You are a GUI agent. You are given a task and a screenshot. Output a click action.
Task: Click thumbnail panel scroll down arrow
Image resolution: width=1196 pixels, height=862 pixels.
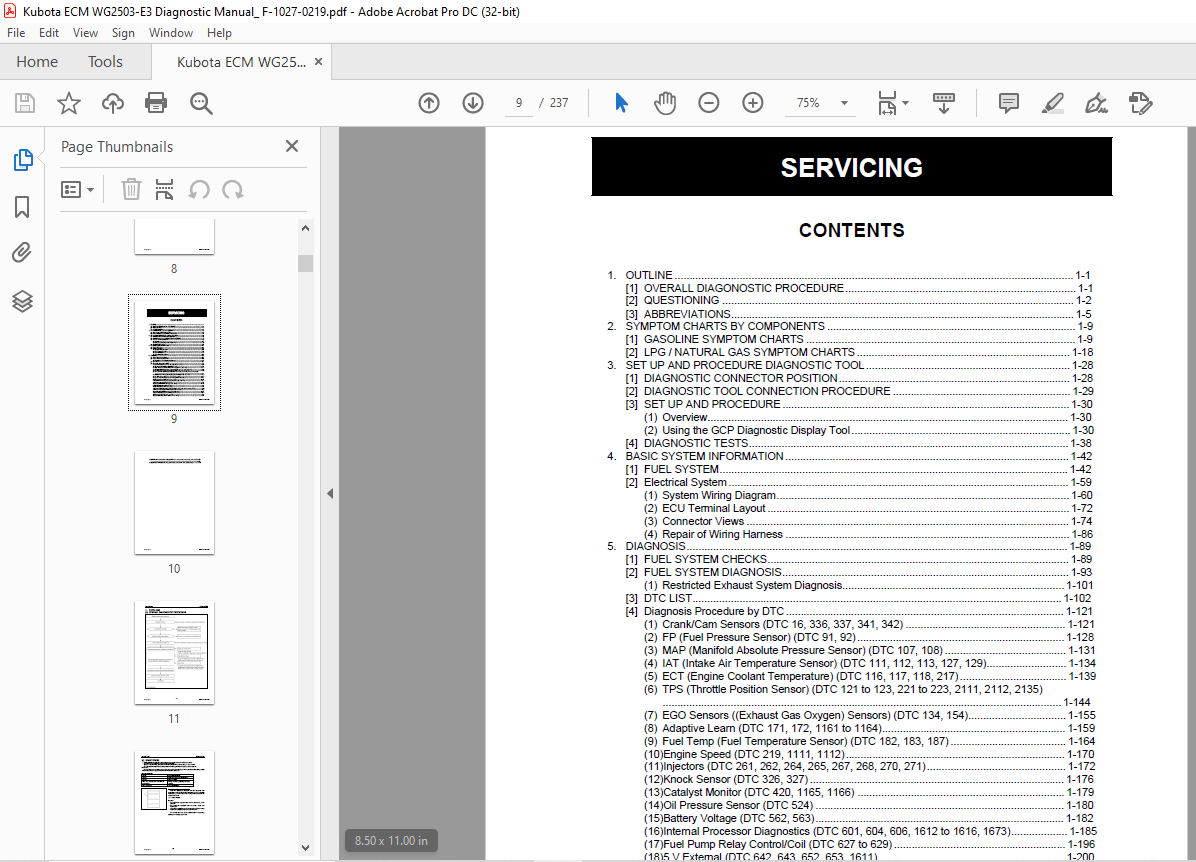tap(305, 848)
